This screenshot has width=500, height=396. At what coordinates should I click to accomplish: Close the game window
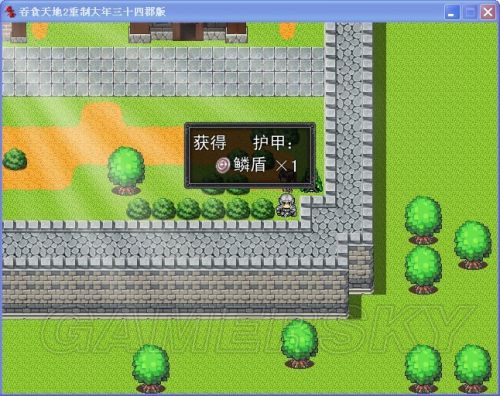point(488,13)
